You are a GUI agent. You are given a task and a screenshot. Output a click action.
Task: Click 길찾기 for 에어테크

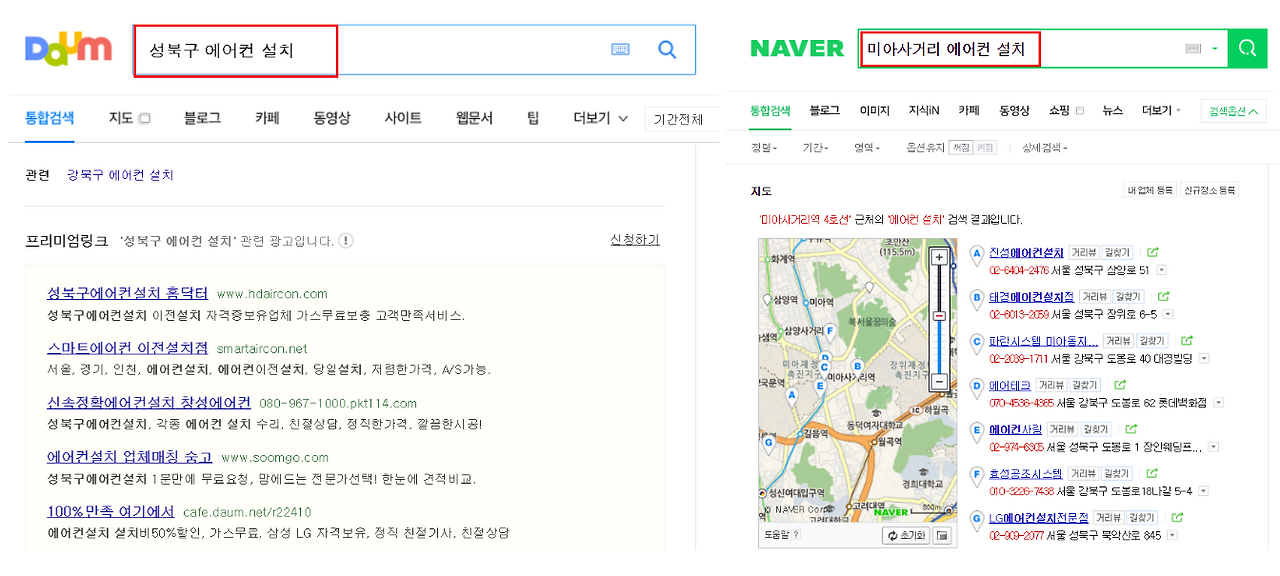click(1085, 385)
